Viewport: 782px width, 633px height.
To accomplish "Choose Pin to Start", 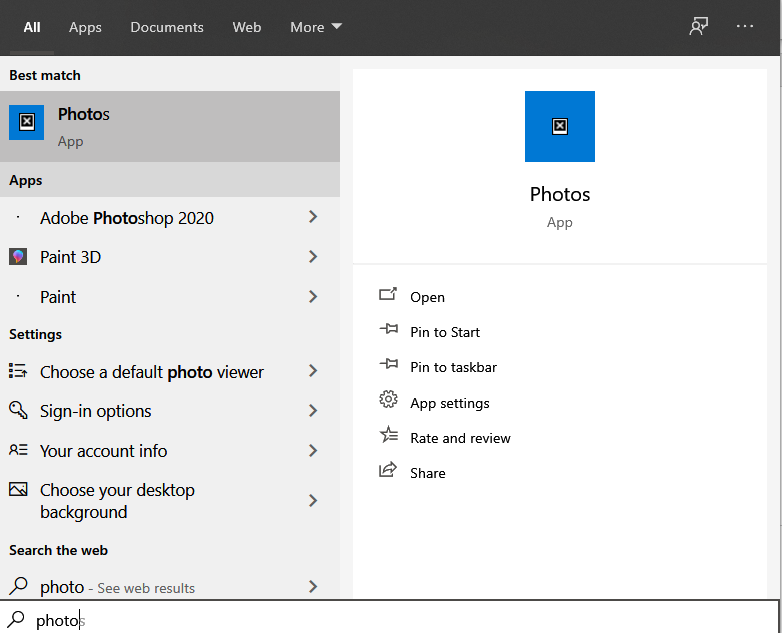I will pyautogui.click(x=445, y=332).
